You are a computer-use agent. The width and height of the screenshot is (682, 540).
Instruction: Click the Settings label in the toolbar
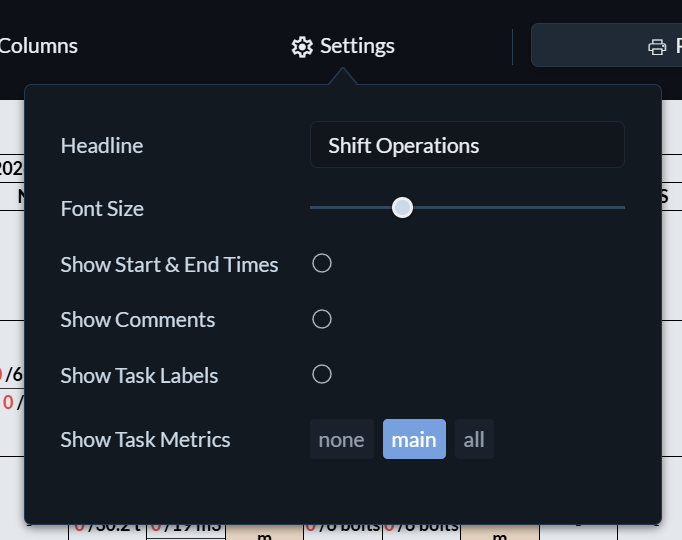357,46
